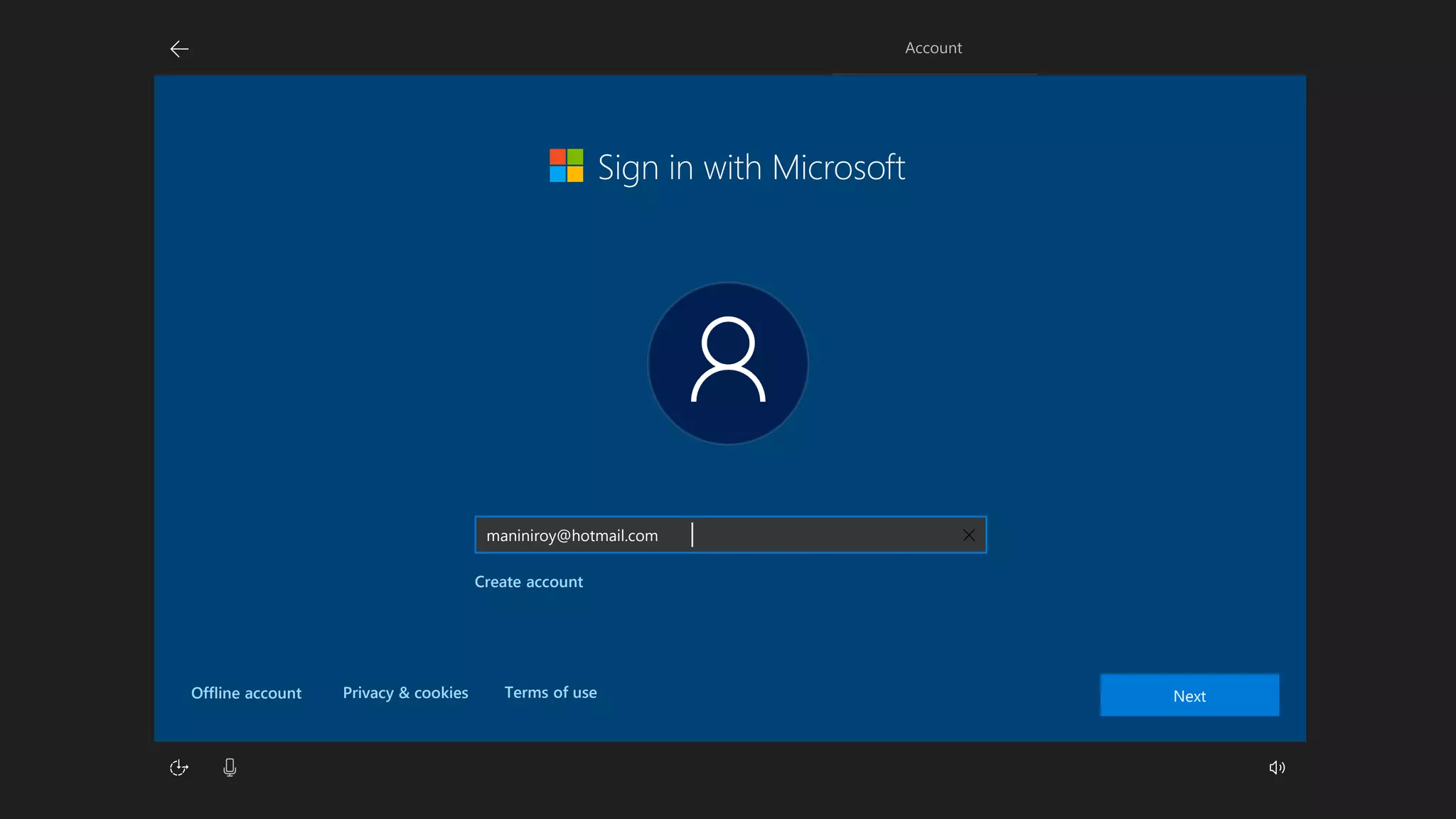The image size is (1456, 819).
Task: Open the Terms of use link
Action: coord(550,692)
